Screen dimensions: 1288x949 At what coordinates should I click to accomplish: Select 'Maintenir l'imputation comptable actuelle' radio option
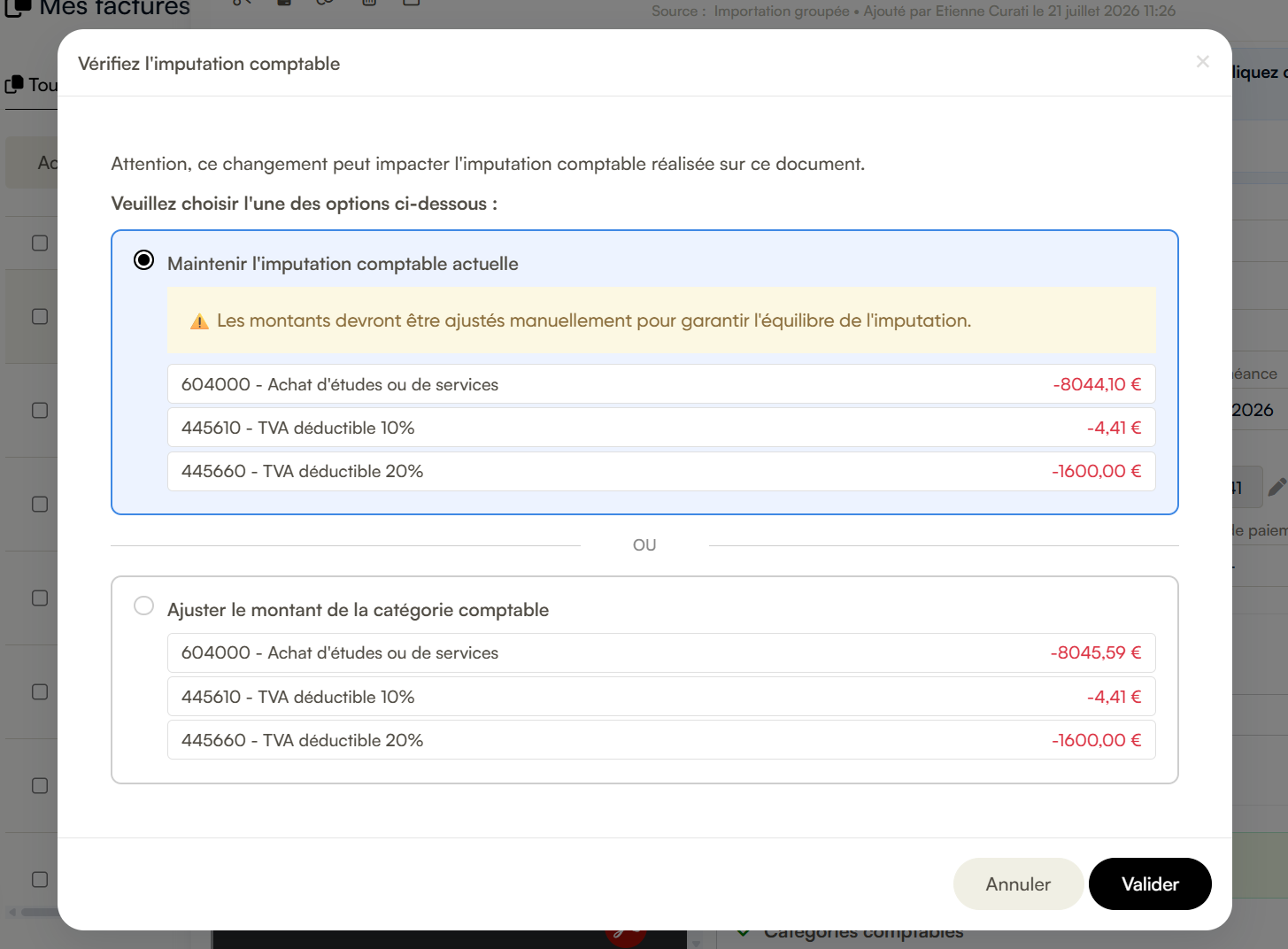pos(143,260)
